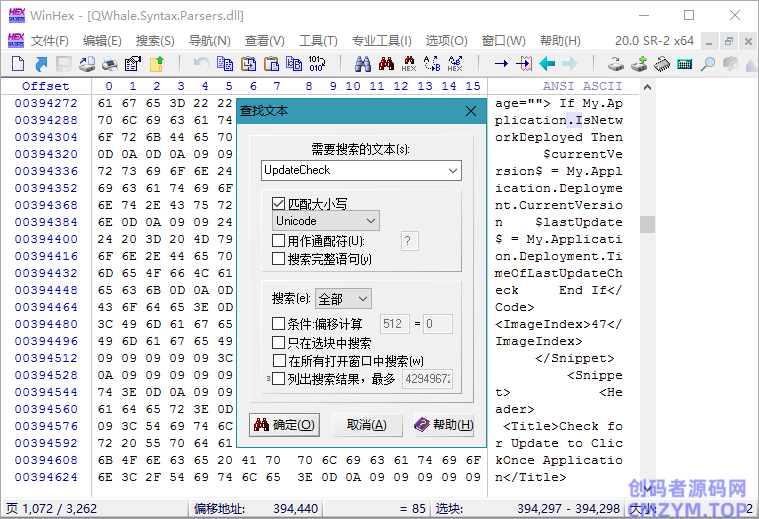Expand the search text history dropdown
Viewport: 759px width, 519px height.
pyautogui.click(x=453, y=171)
